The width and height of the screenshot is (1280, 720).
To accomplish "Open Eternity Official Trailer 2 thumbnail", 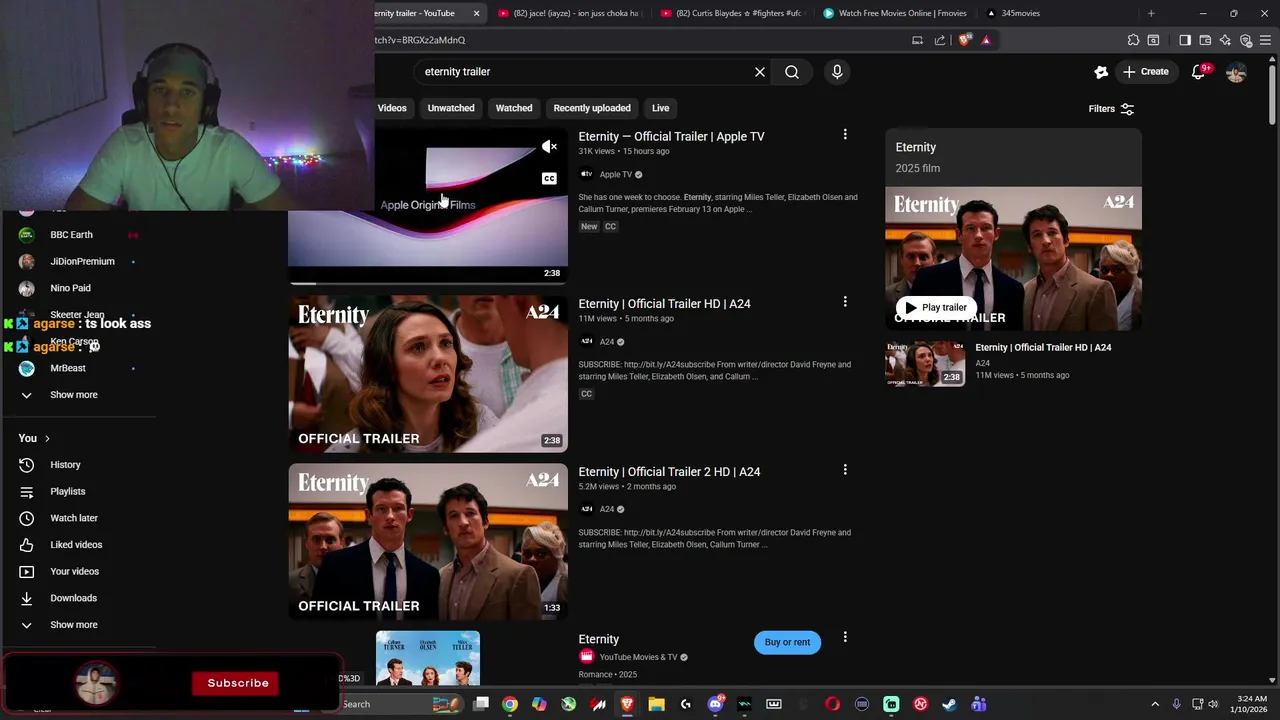I will coord(428,541).
